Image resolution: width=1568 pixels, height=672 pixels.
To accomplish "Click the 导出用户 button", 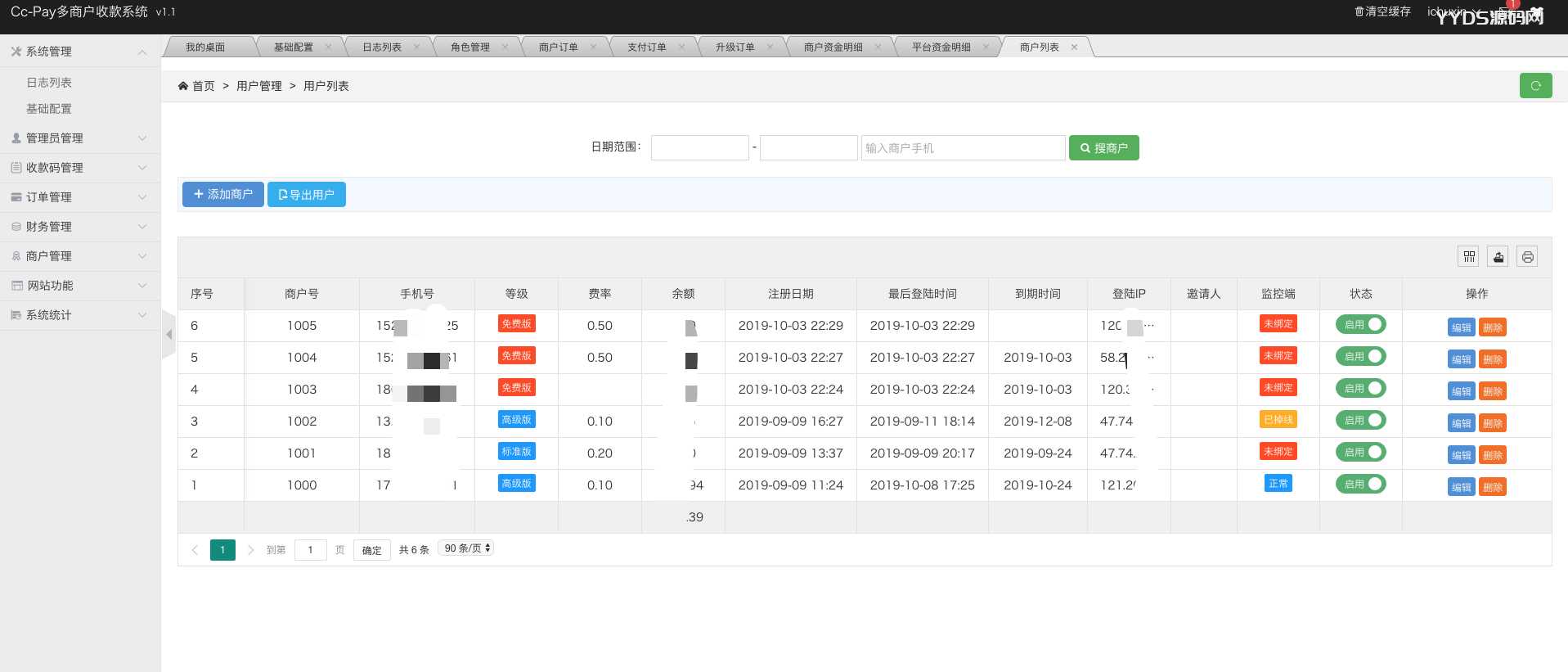I will 307,194.
